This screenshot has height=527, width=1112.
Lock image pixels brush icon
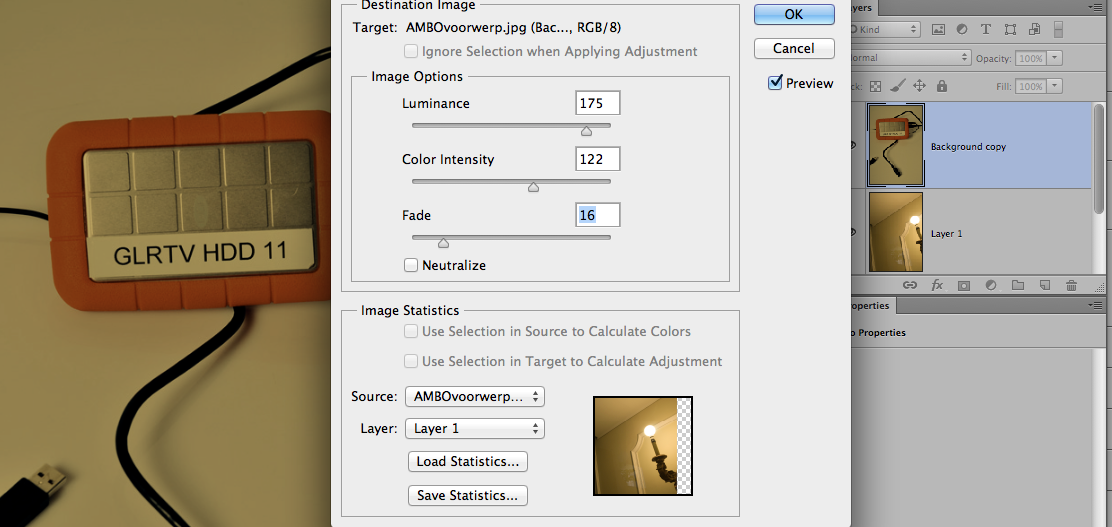897,86
